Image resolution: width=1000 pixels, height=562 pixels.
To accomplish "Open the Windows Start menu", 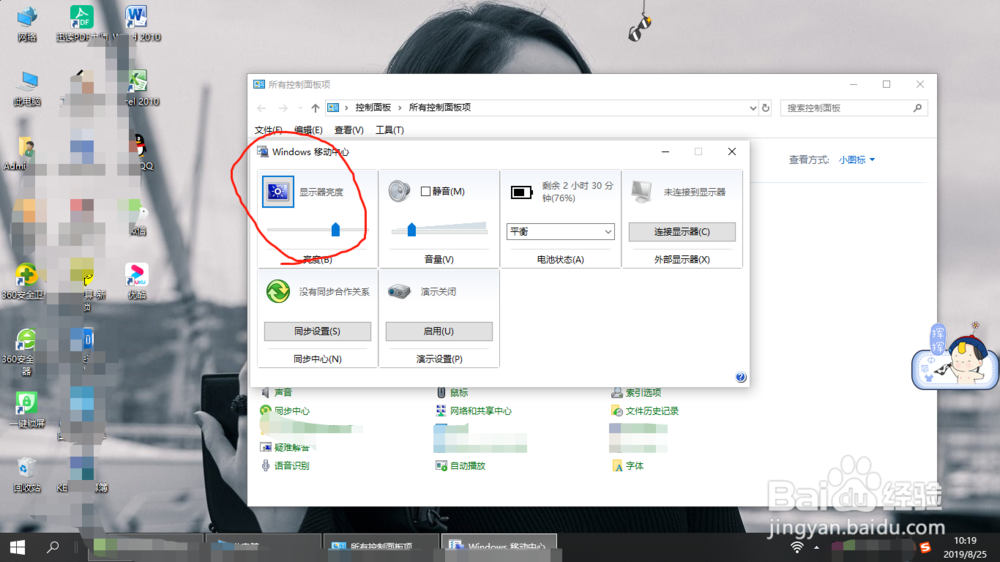I will pos(17,547).
